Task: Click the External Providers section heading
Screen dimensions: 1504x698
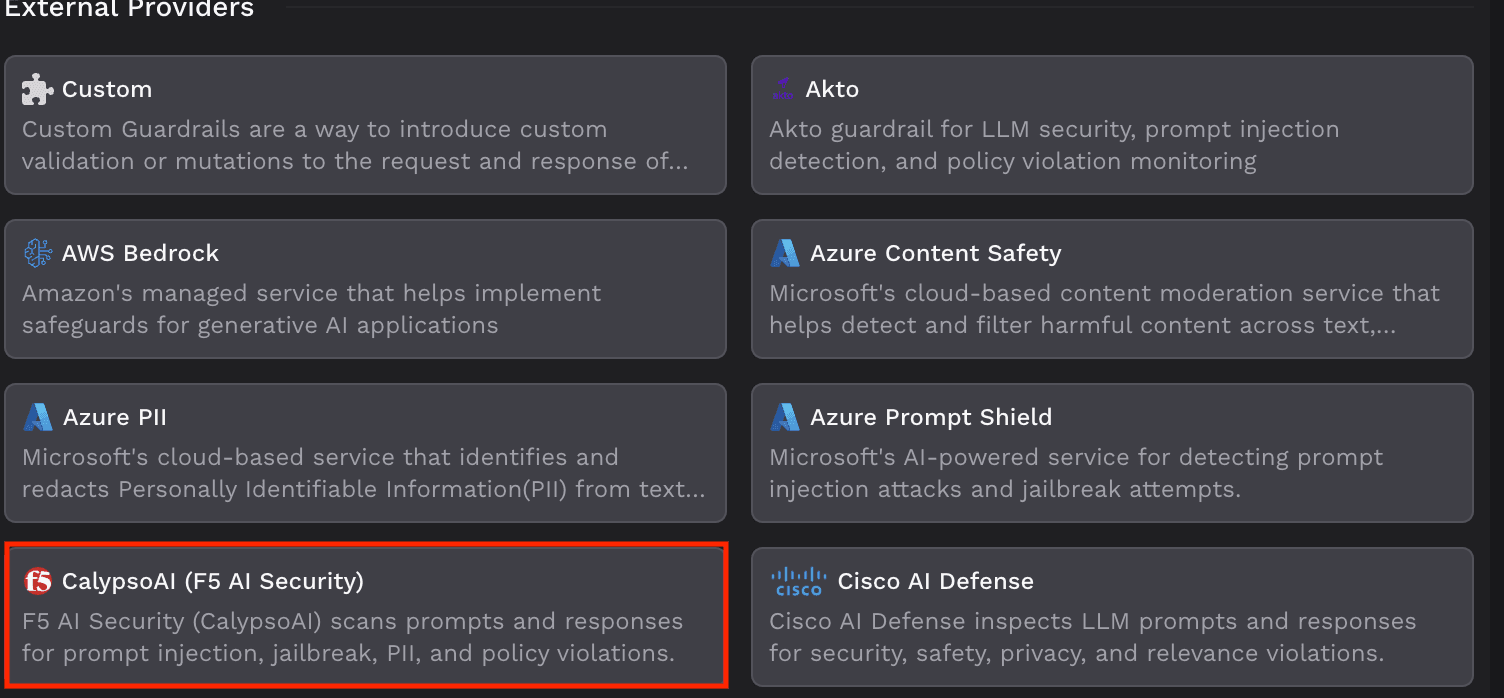Action: (x=129, y=10)
